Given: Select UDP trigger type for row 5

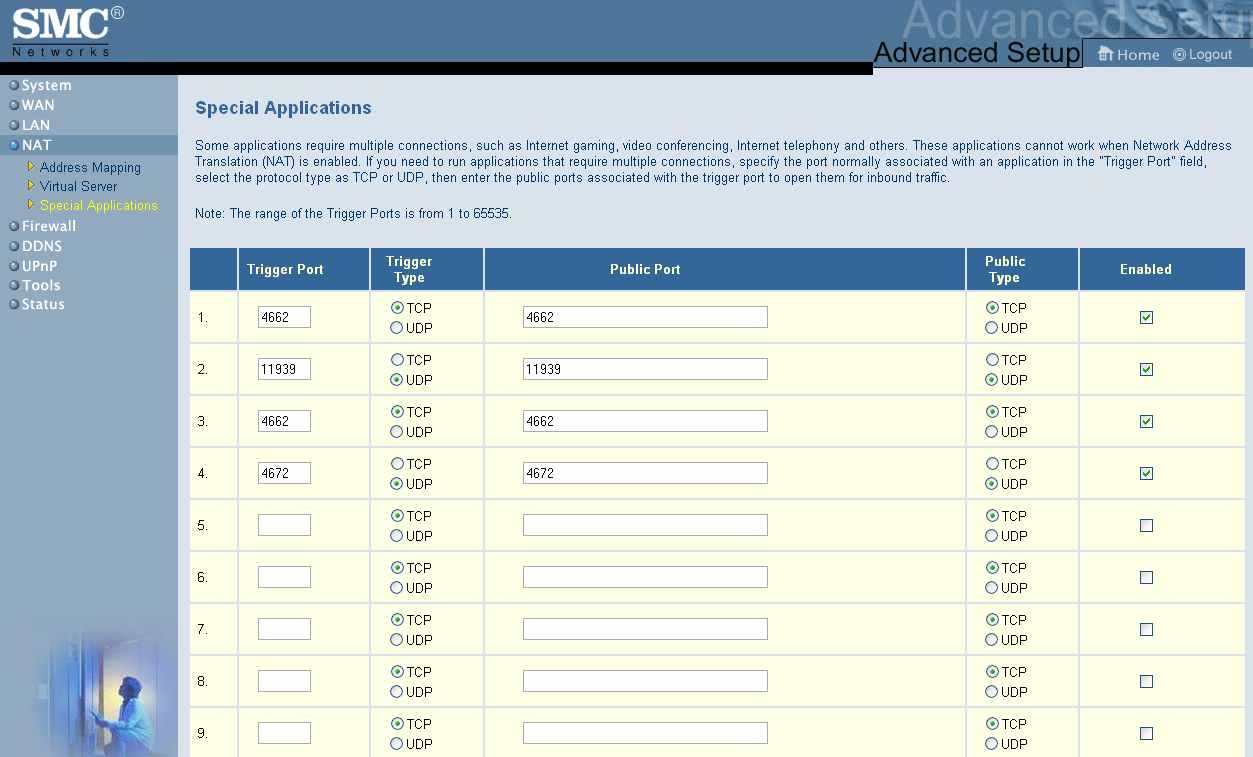Looking at the screenshot, I should tap(397, 536).
